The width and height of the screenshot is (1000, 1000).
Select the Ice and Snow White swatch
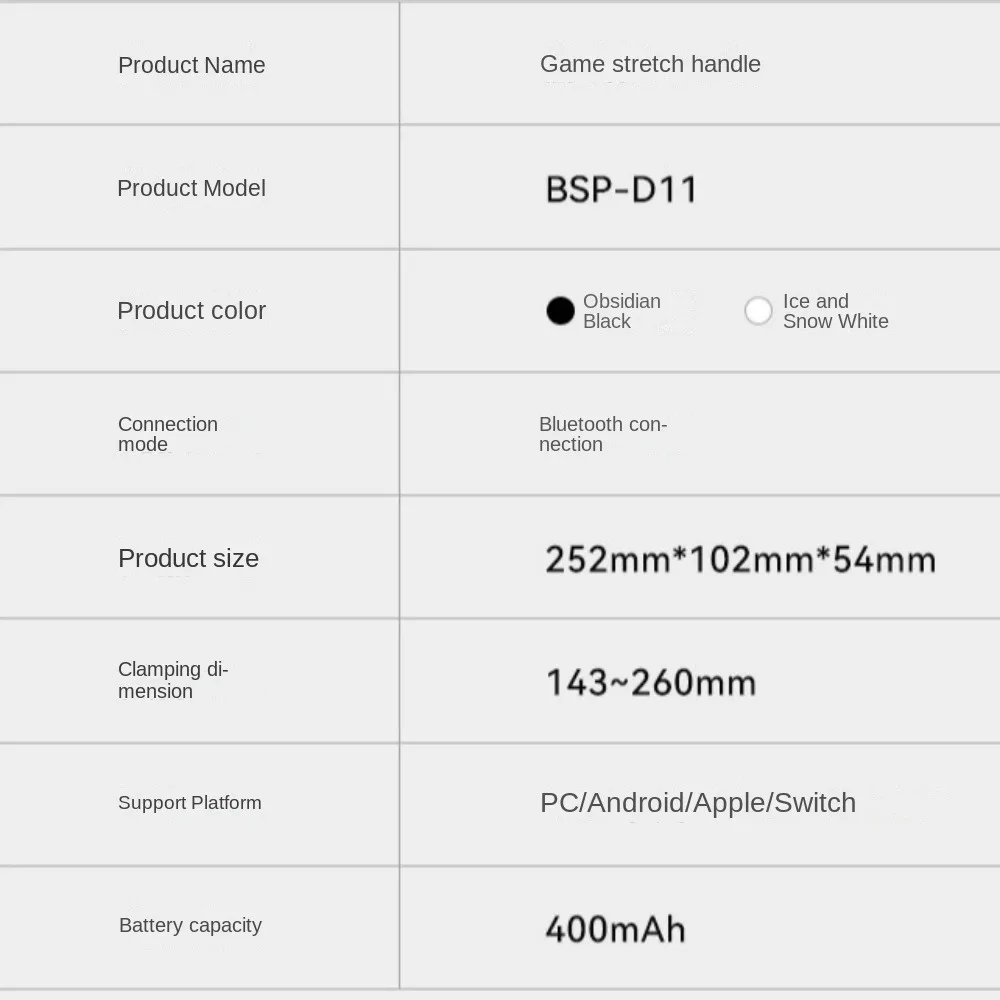(758, 311)
